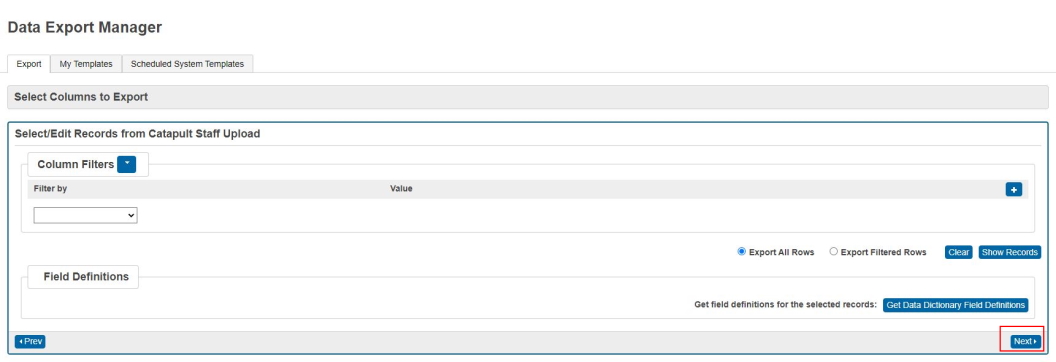
Task: Expand the Select Columns to Export section
Action: [x=527, y=97]
